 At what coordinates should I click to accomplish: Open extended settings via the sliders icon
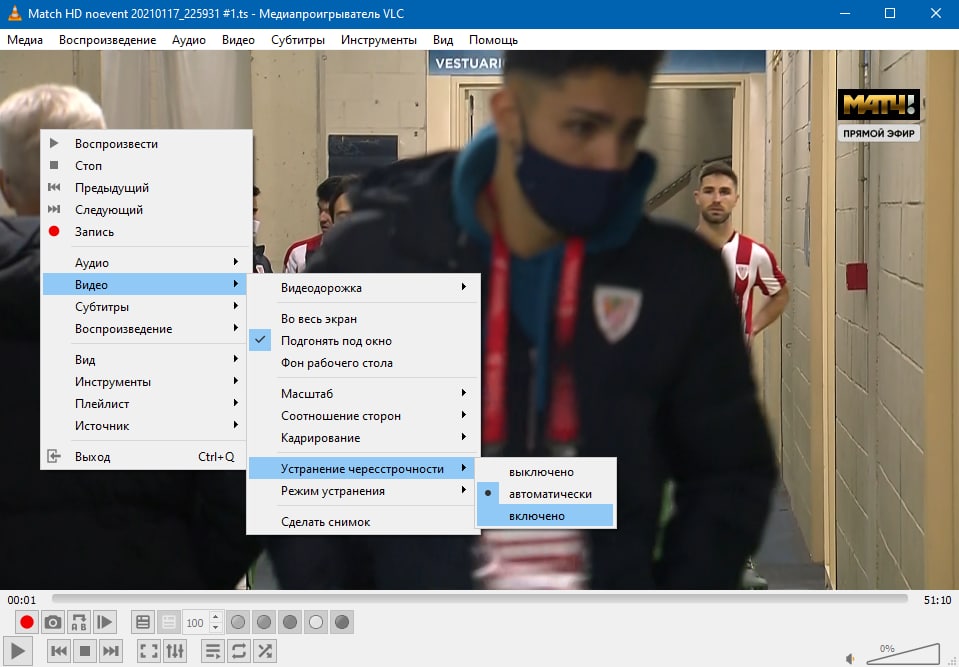click(175, 650)
